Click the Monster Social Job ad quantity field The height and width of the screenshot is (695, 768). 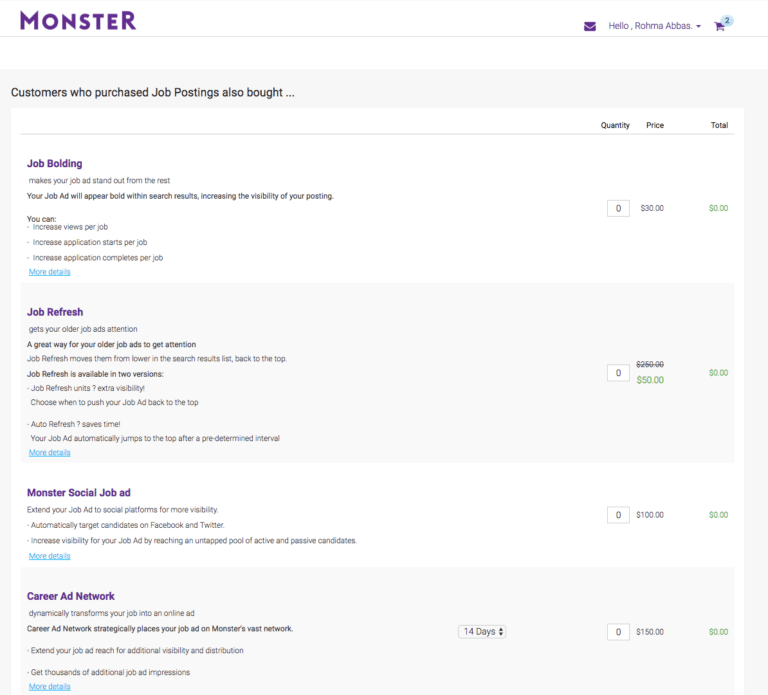click(618, 515)
